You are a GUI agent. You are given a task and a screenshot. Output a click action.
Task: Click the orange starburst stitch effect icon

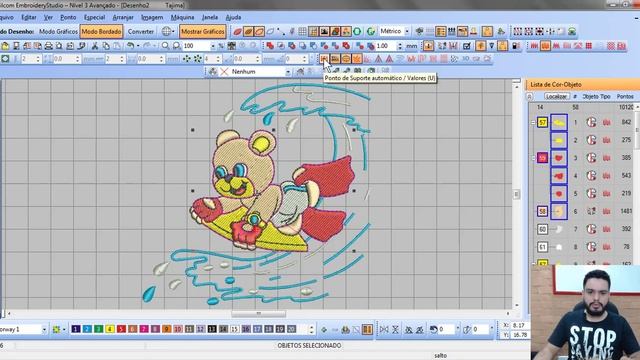coord(357,59)
